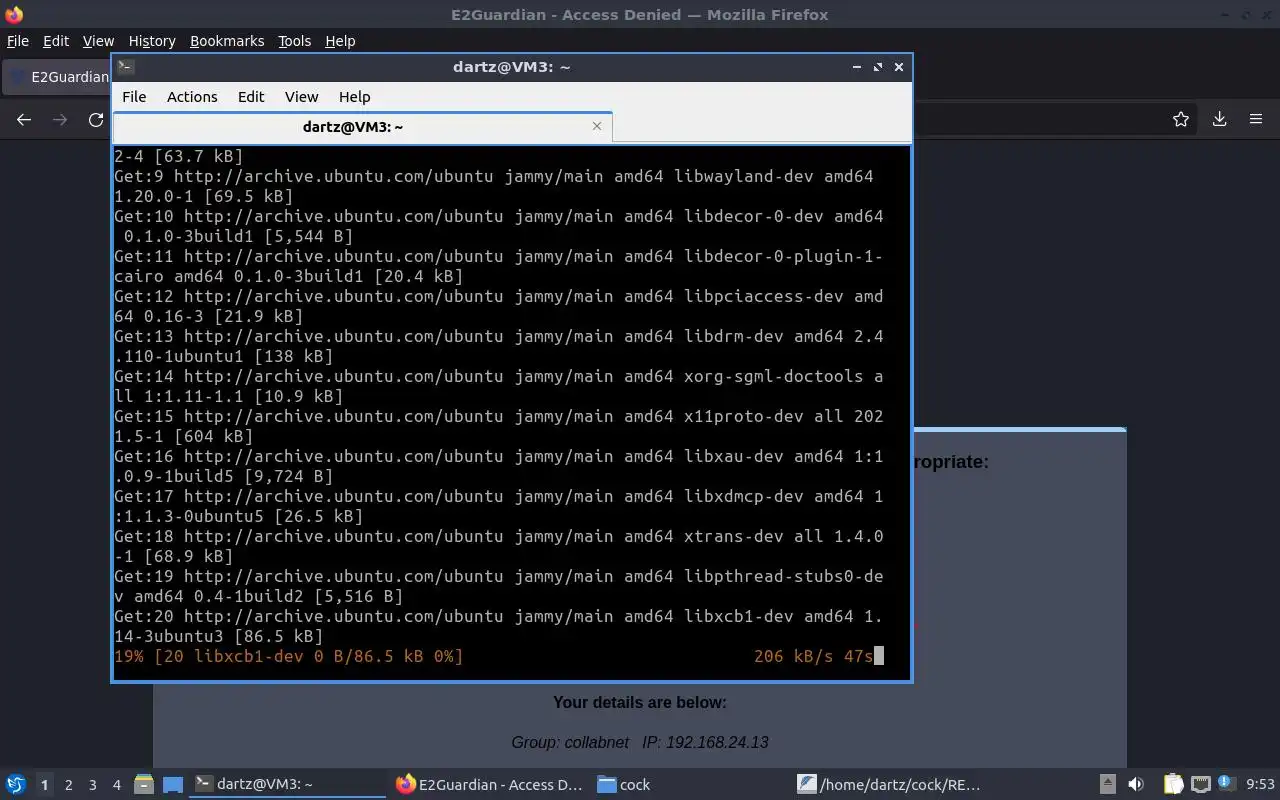
Task: Open the desktop start menu icon
Action: [x=16, y=785]
